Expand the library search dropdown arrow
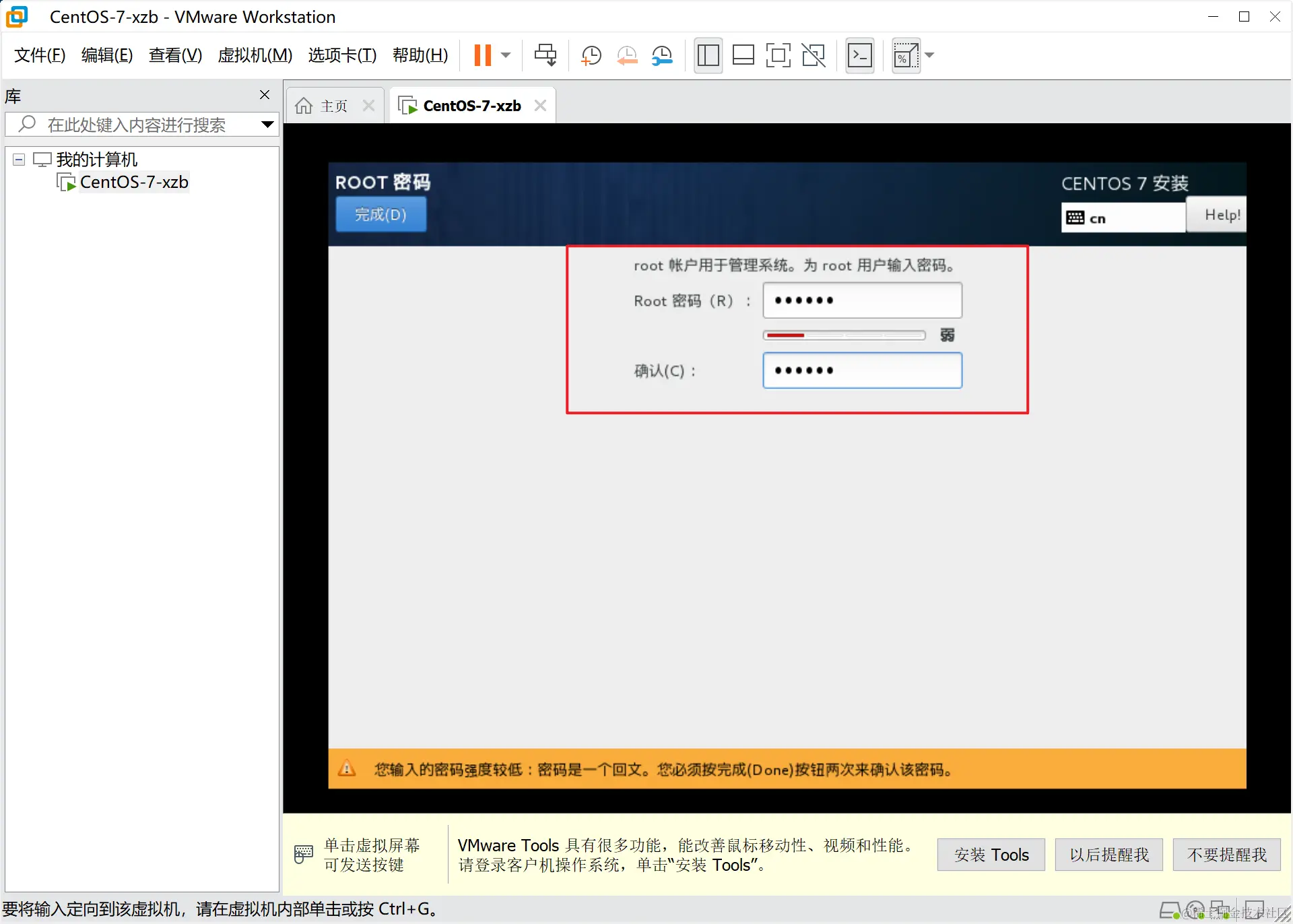 point(267,125)
